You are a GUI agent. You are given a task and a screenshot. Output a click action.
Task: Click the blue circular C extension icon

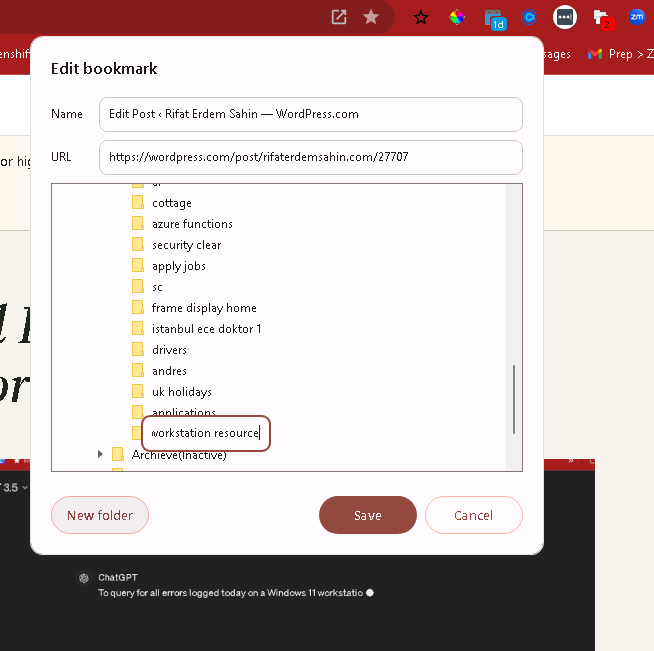pos(529,17)
